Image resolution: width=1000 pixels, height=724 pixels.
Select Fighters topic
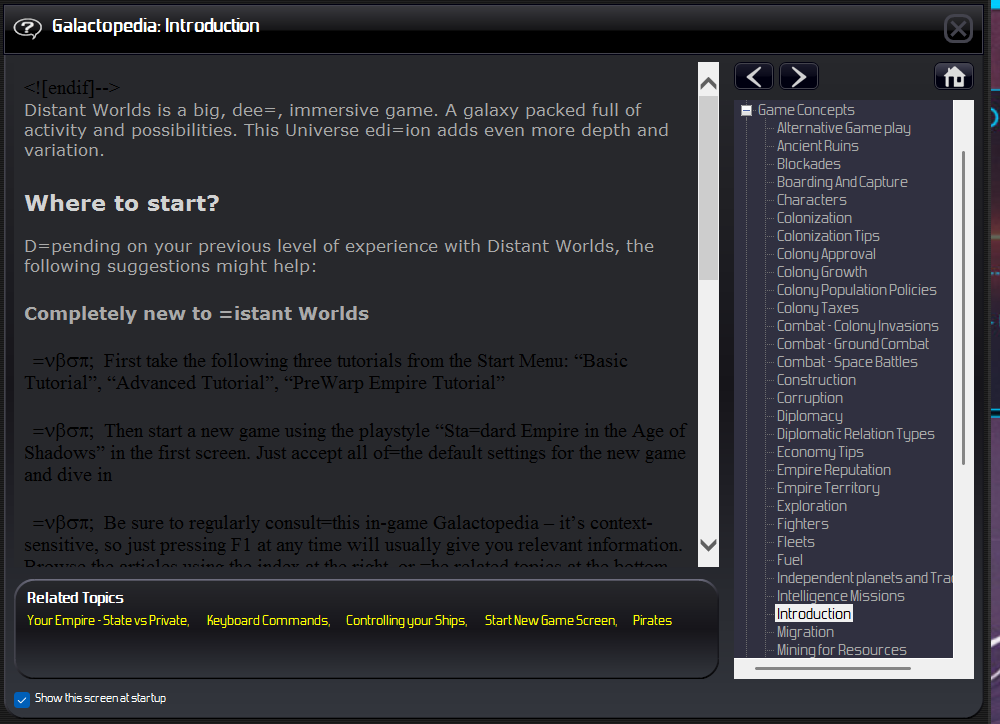(802, 524)
